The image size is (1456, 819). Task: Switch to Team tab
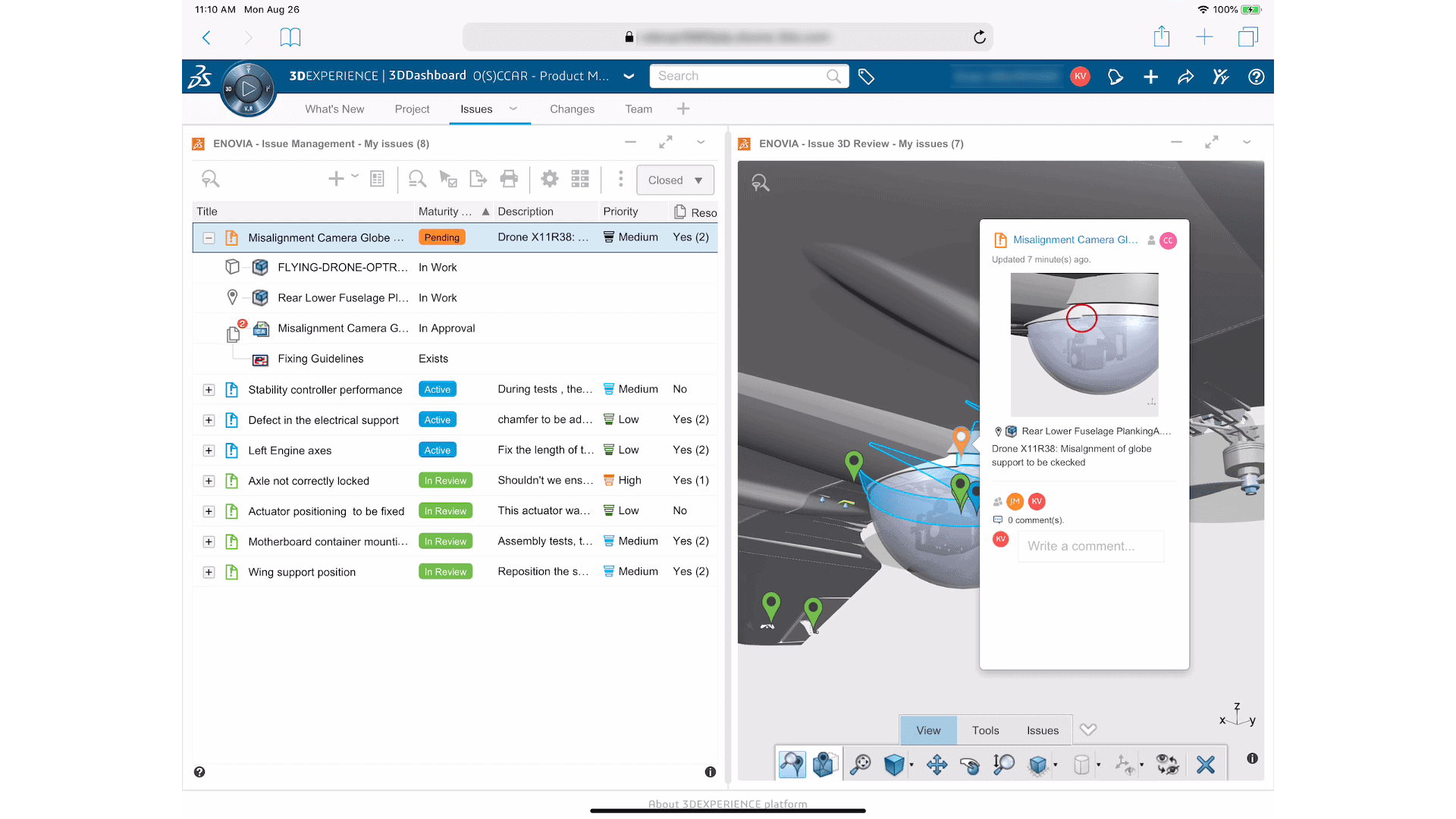click(x=639, y=109)
